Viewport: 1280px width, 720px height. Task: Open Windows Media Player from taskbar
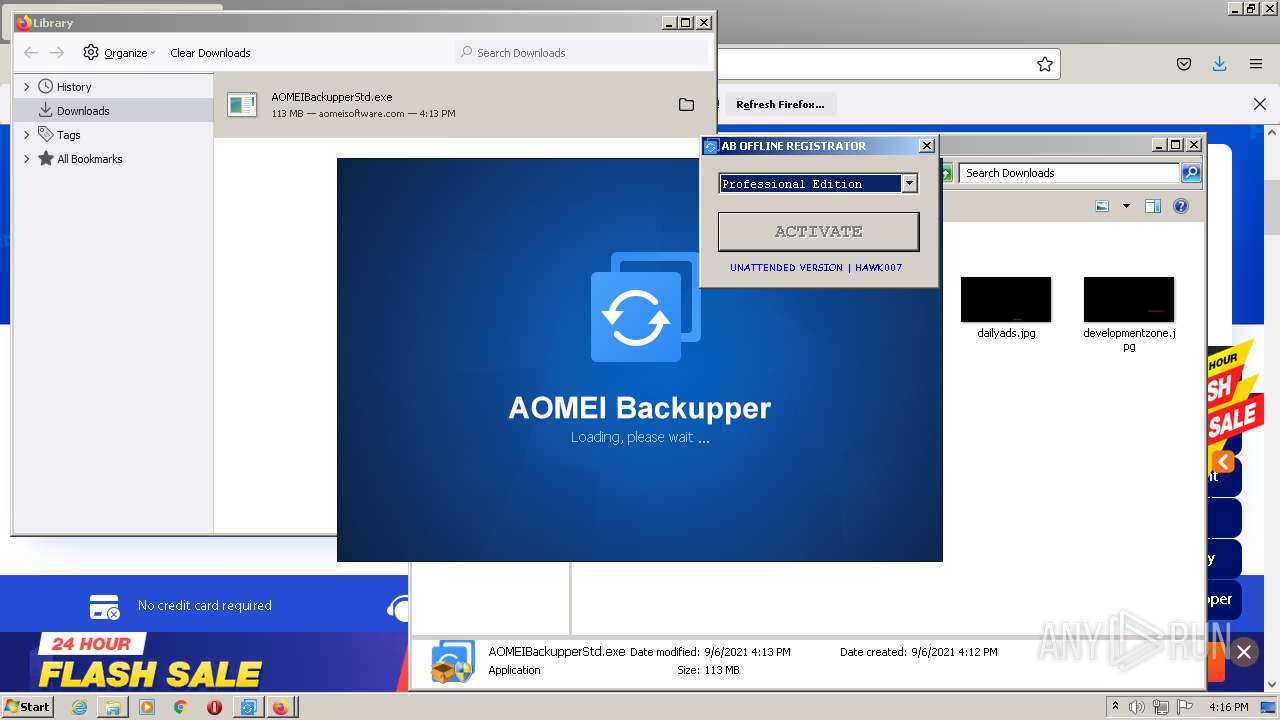(x=147, y=707)
